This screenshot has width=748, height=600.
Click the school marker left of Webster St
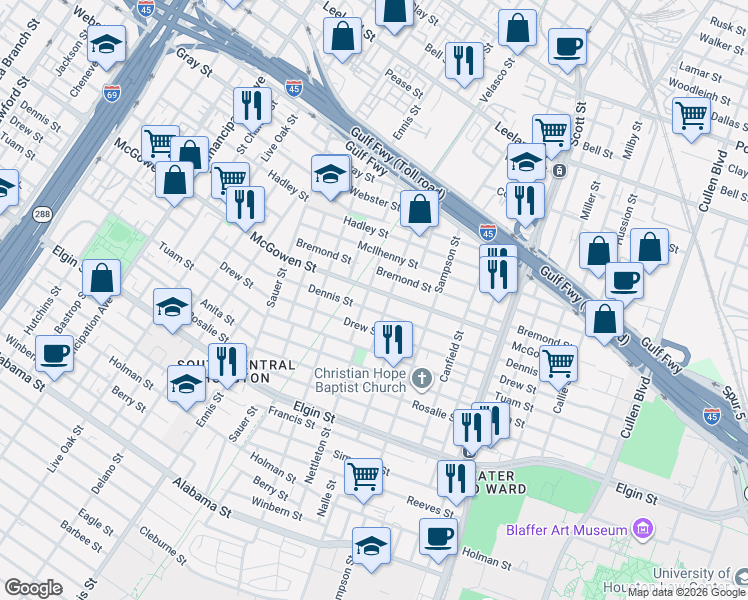point(331,174)
